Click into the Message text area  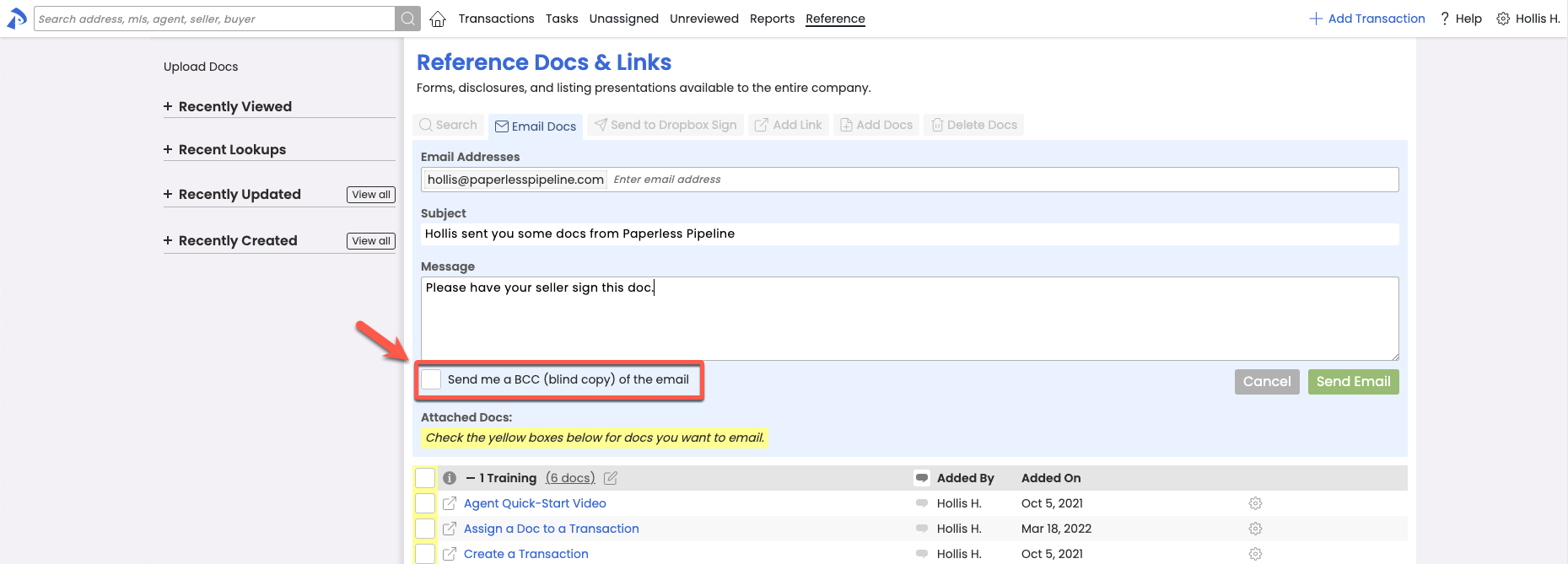pos(909,319)
